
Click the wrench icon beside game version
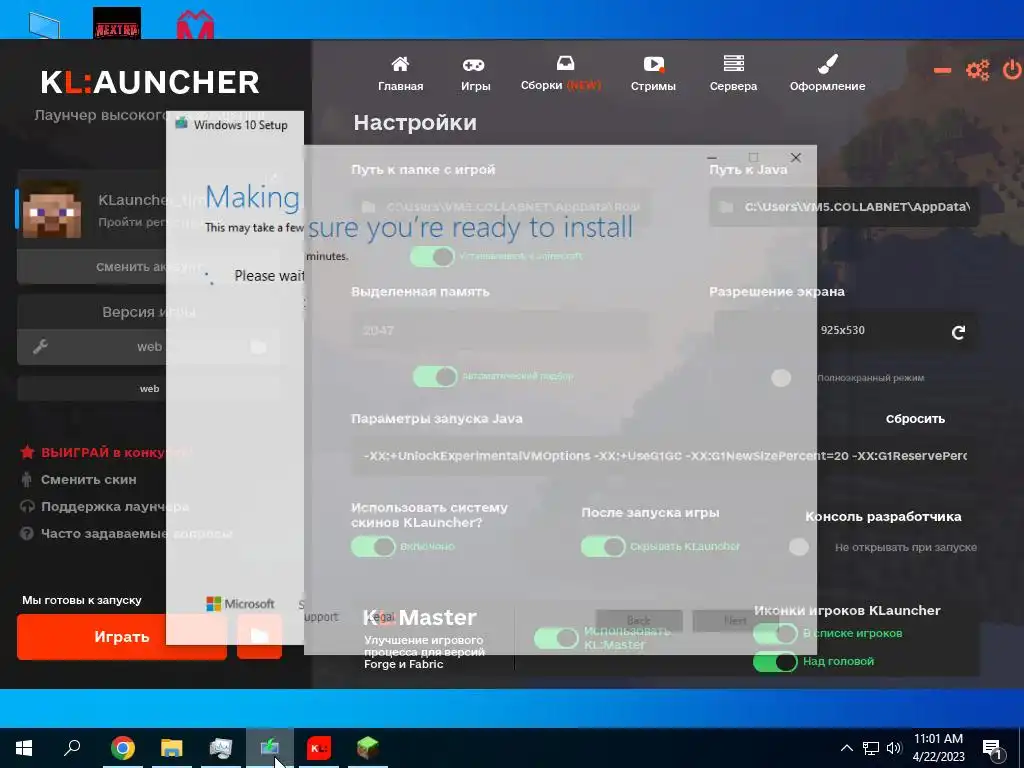pyautogui.click(x=40, y=347)
